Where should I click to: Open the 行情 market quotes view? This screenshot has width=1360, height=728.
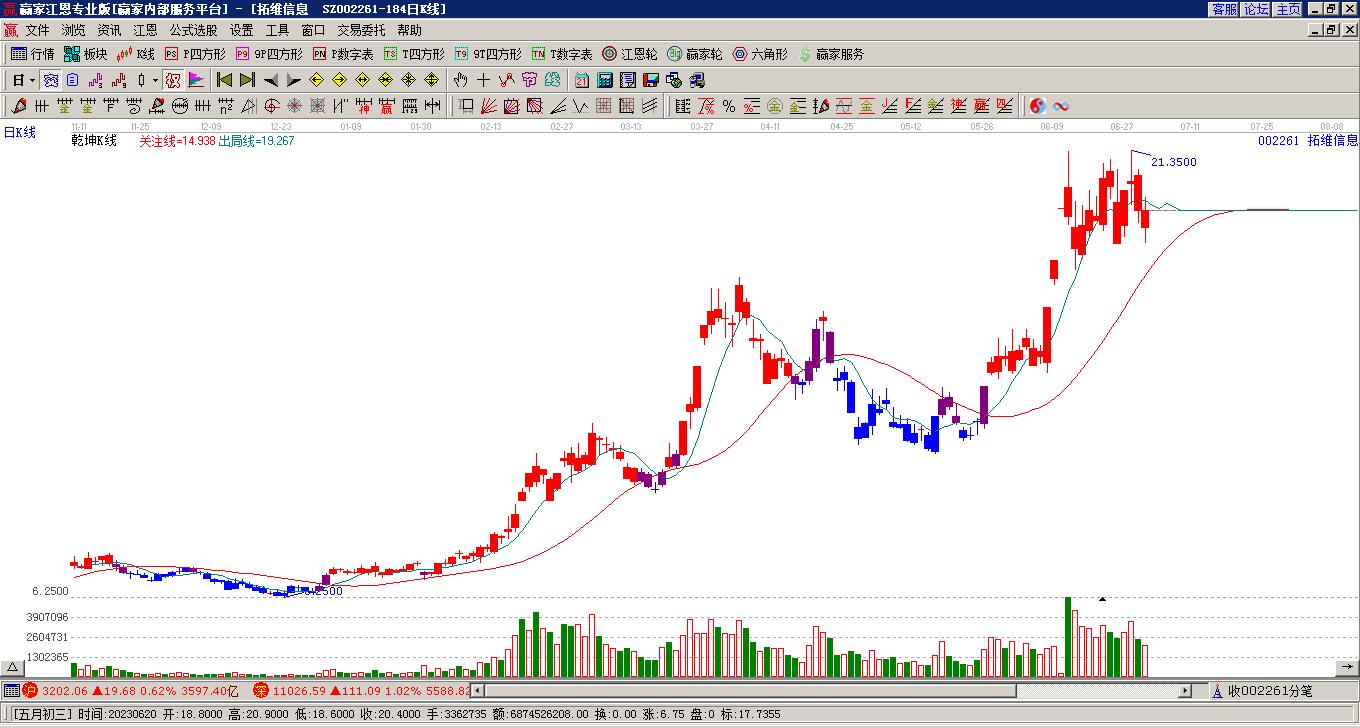[33, 54]
